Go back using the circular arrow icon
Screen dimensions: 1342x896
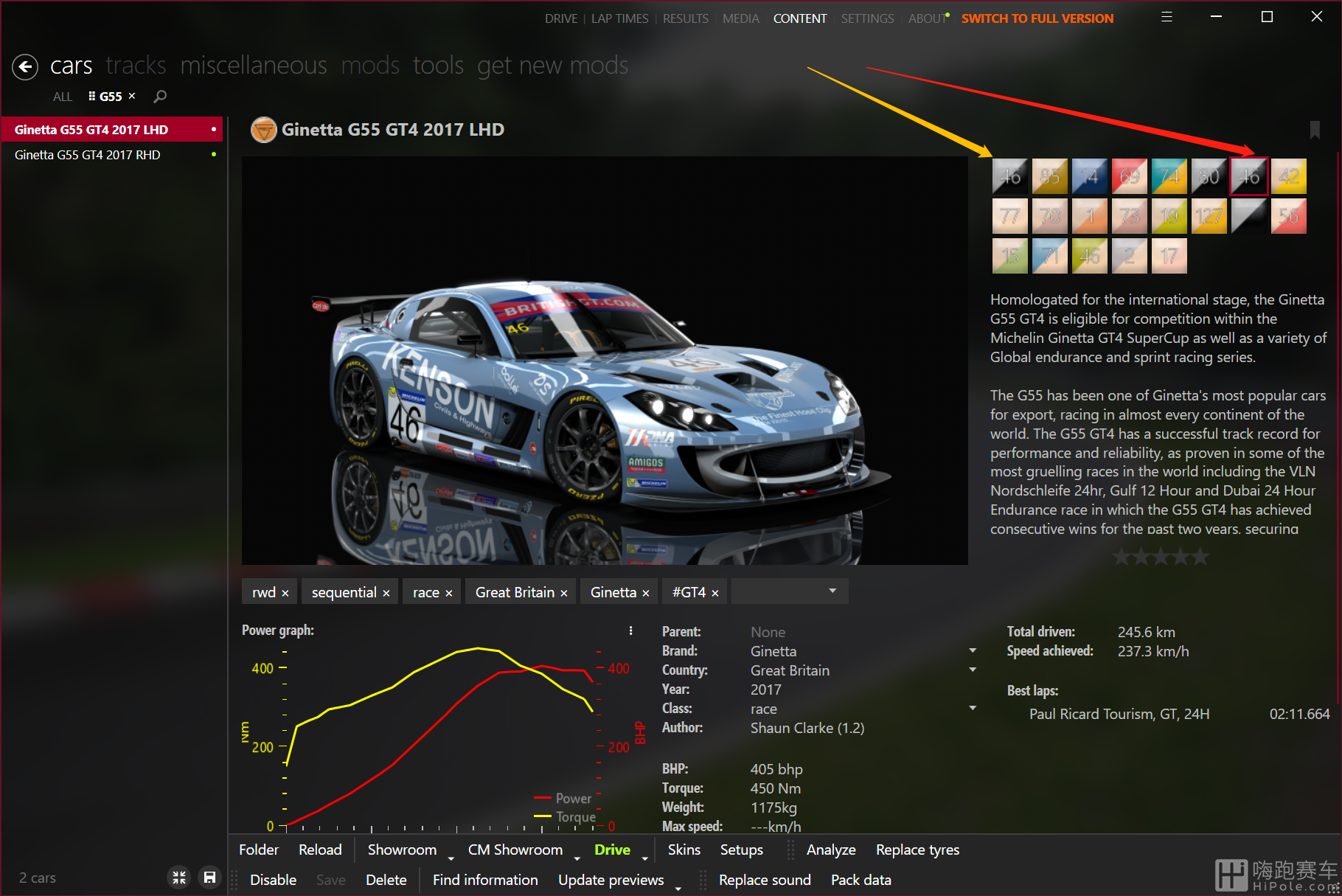[x=25, y=67]
